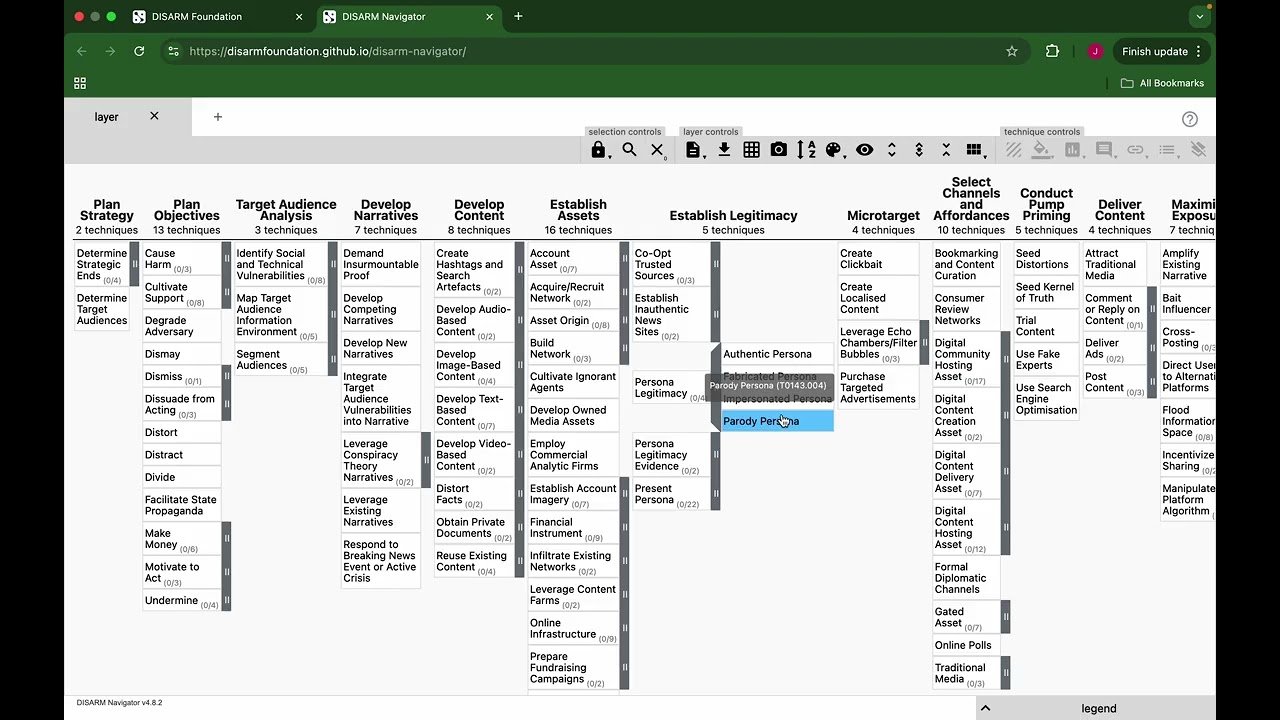1280x720 pixels.
Task: Collapse all sub-techniques in layer controls
Action: tap(946, 150)
